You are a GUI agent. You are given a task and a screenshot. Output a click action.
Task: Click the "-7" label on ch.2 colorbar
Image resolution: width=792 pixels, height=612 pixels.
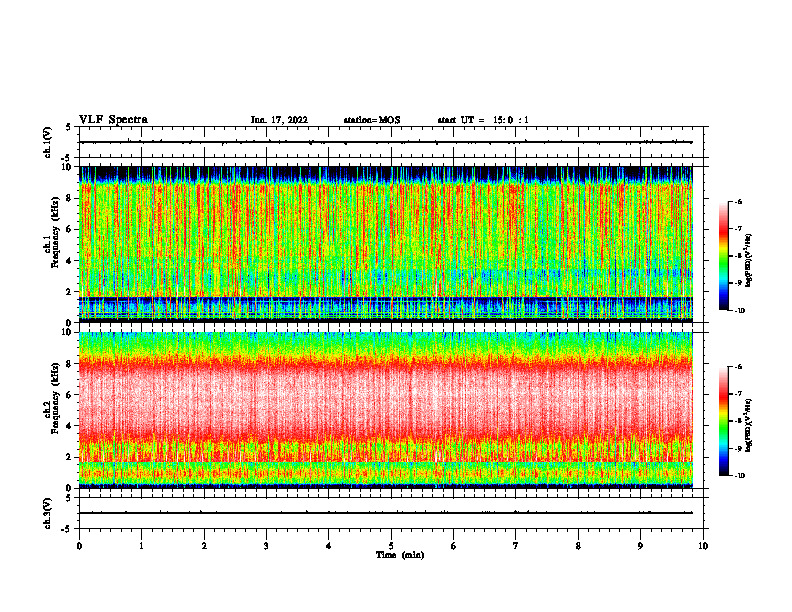pos(738,394)
